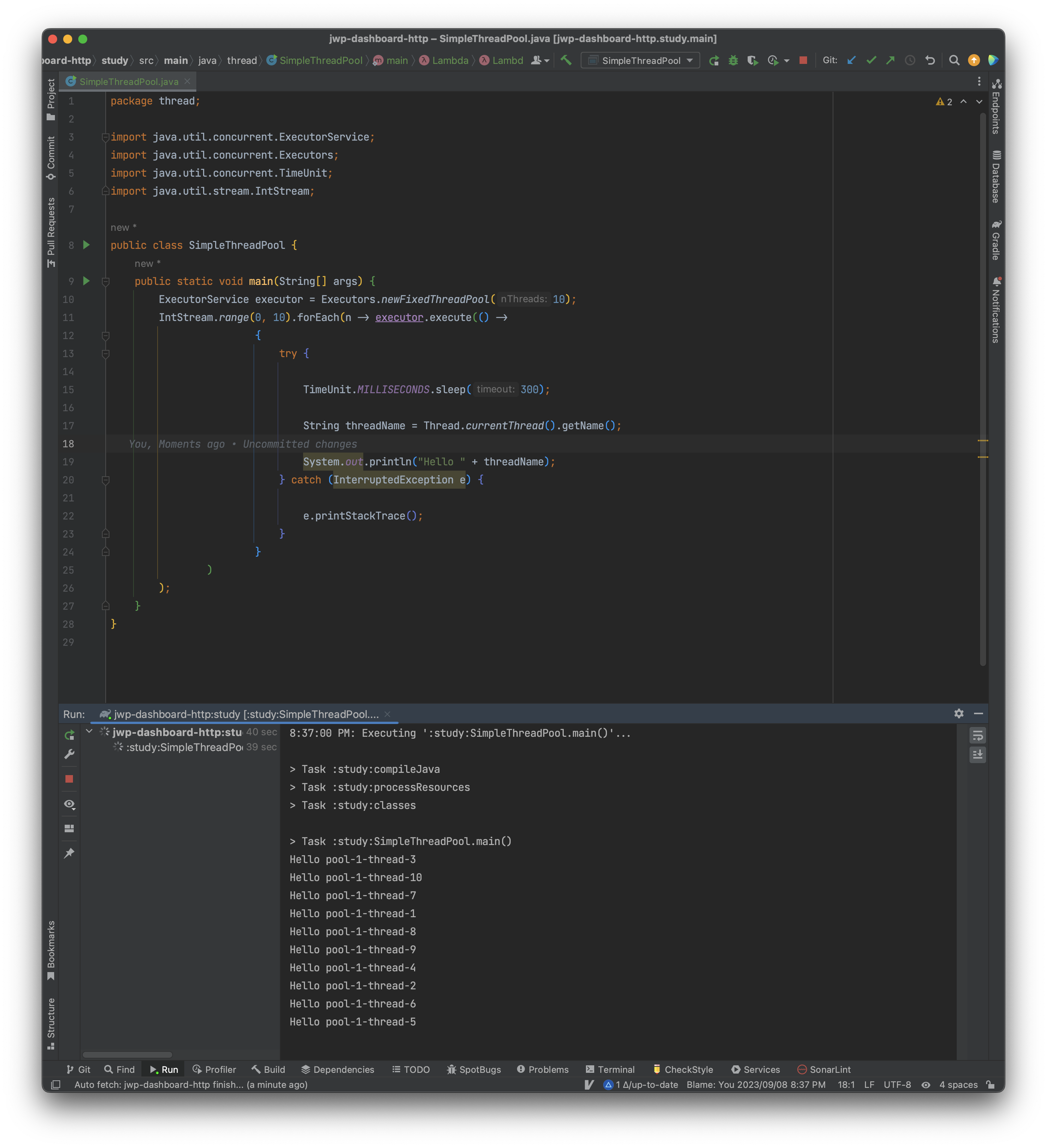Toggle soft-wrap in the console output
This screenshot has height=1148, width=1047.
(x=977, y=736)
